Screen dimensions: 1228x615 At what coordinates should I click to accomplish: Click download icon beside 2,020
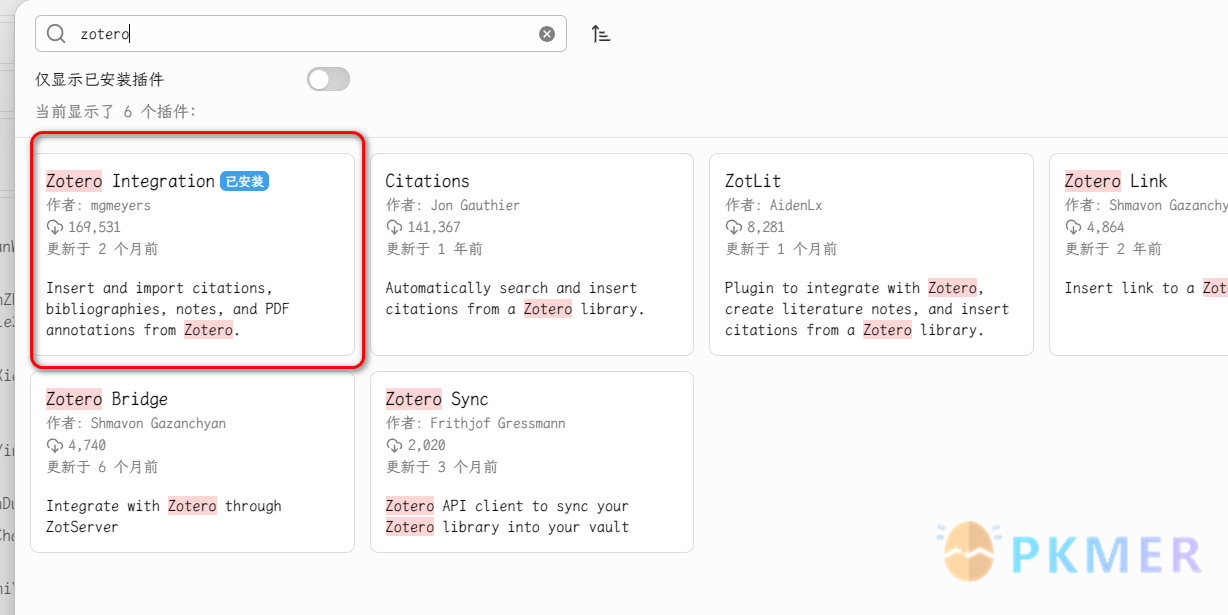pos(394,445)
